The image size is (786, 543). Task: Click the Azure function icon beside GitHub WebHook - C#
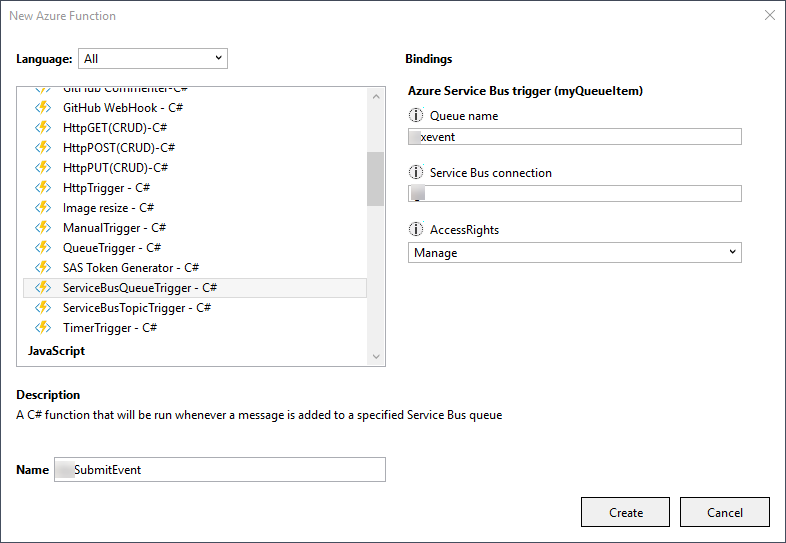pos(43,107)
